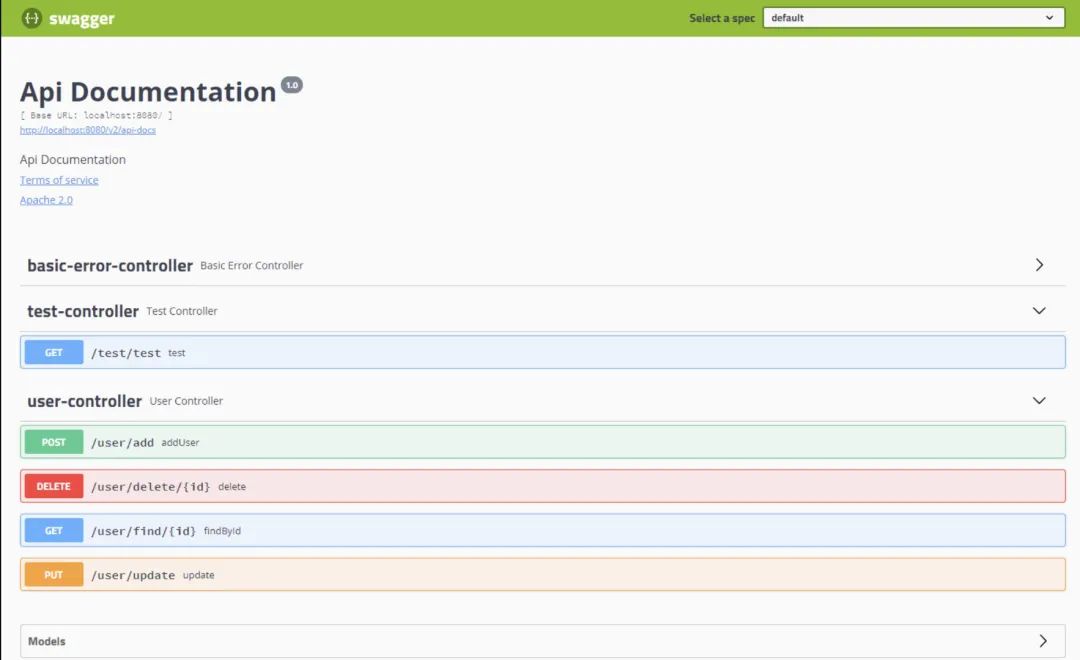Image resolution: width=1080 pixels, height=660 pixels.
Task: Click the /user/update endpoint path
Action: point(133,575)
